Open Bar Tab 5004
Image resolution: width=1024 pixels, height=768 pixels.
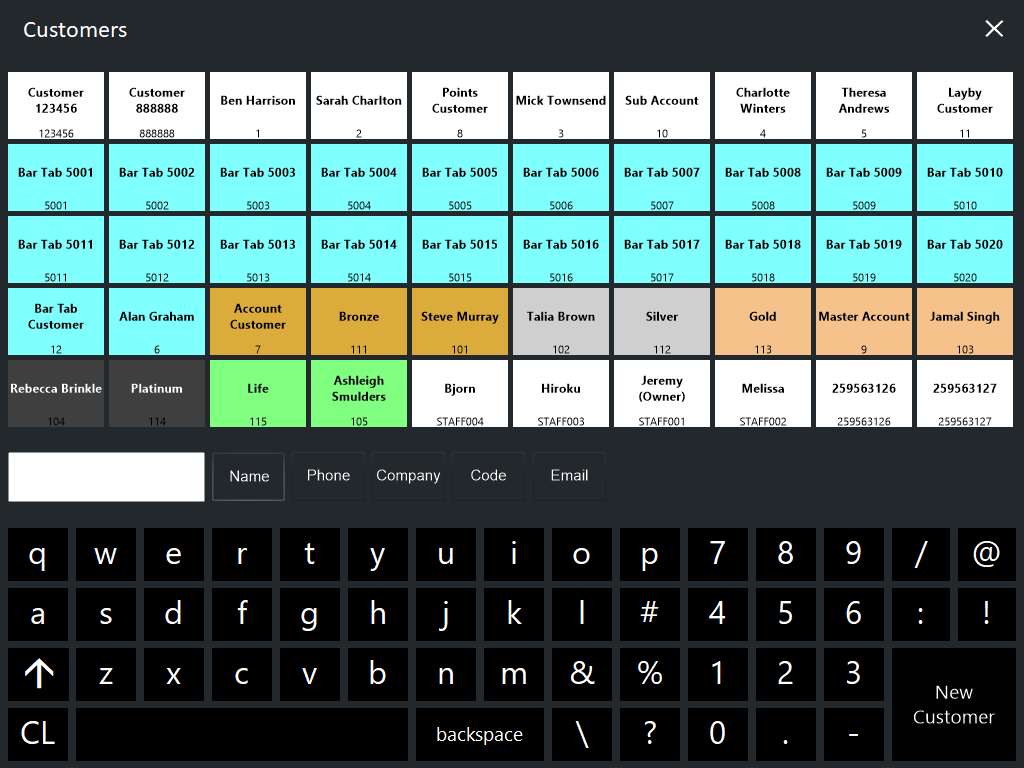pyautogui.click(x=359, y=178)
